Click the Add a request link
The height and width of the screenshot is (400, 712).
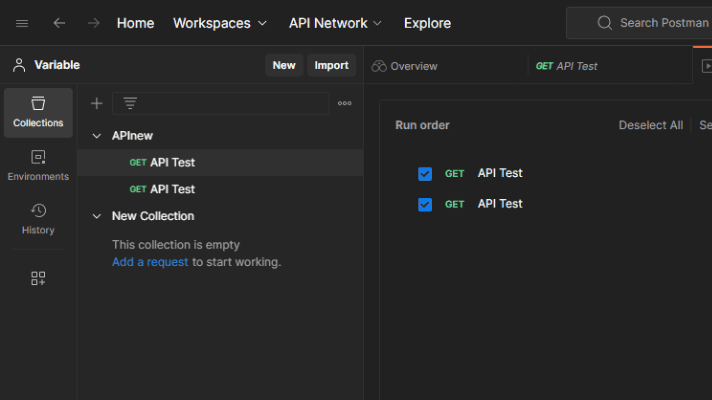[x=150, y=262]
